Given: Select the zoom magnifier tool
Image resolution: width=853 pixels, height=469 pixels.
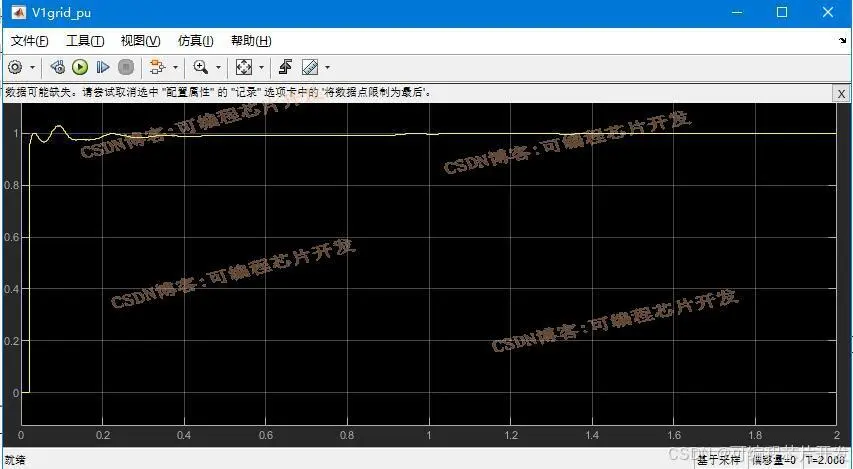Looking at the screenshot, I should tap(201, 67).
